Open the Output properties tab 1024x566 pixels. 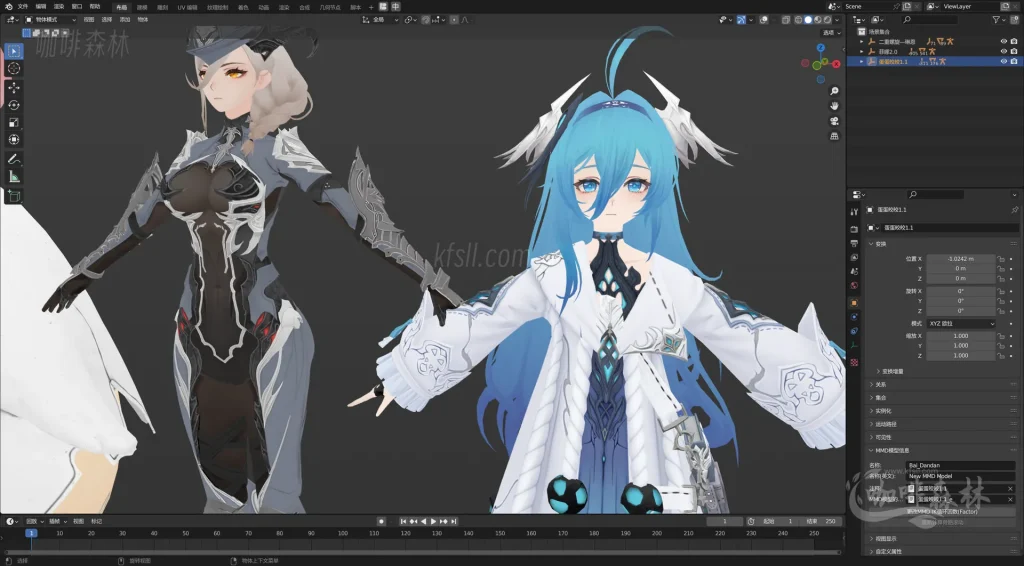point(854,244)
